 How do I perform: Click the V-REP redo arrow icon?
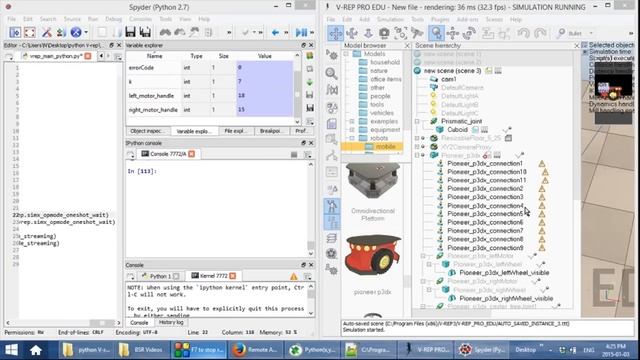click(x=540, y=33)
